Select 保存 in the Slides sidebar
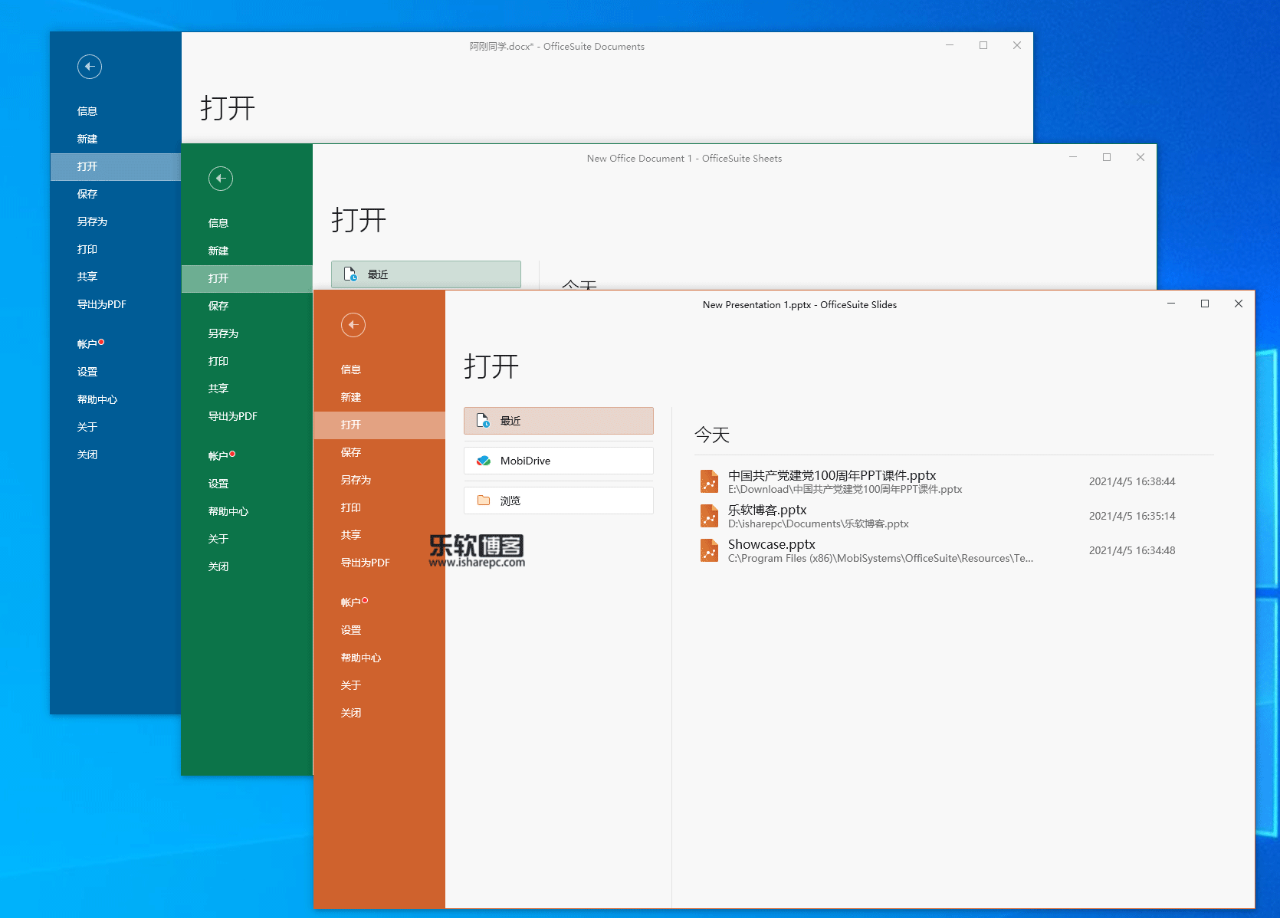Image resolution: width=1280 pixels, height=918 pixels. tap(351, 452)
